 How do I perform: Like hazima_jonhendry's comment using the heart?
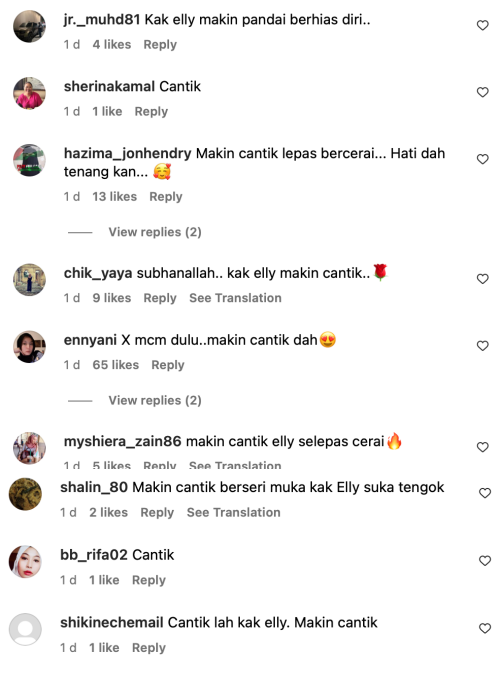(482, 159)
